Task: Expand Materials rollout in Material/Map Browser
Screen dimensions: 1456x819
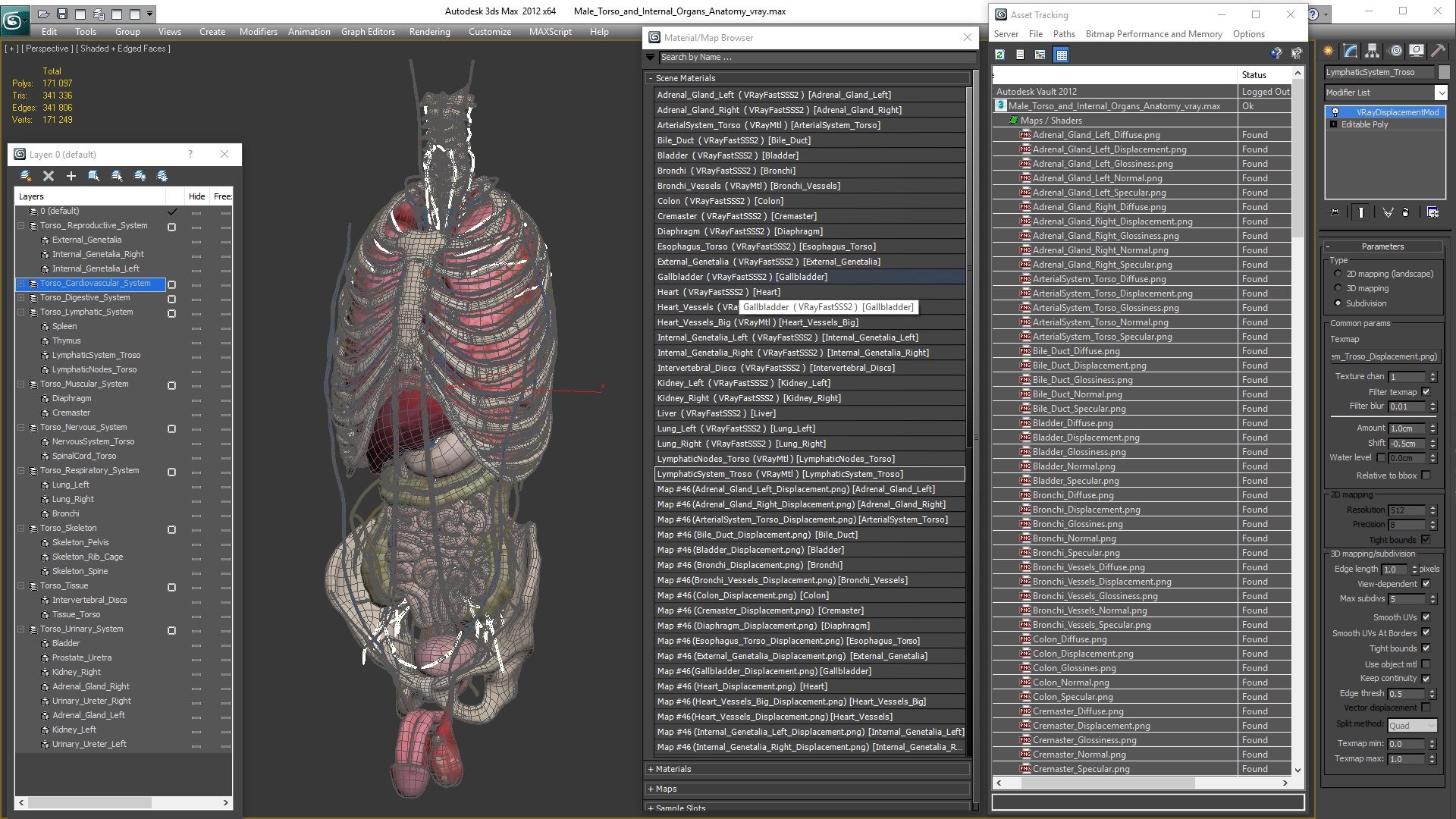Action: [x=651, y=769]
